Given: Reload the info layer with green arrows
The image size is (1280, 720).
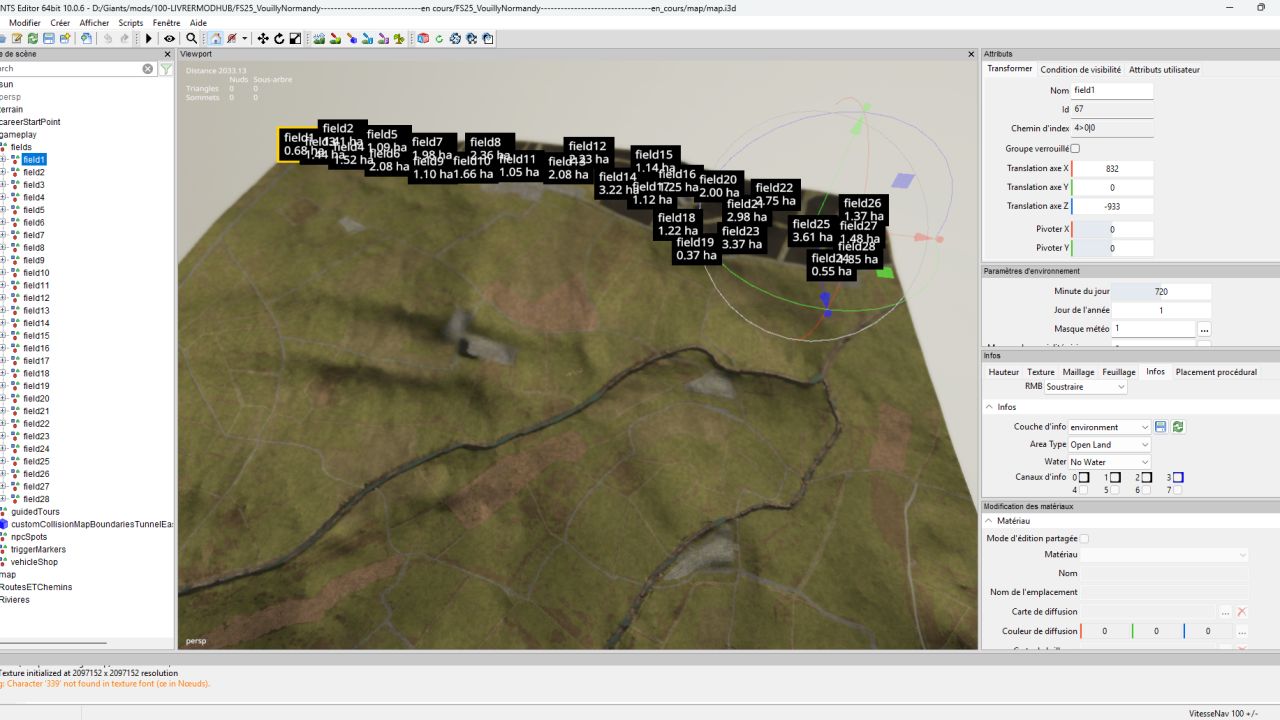Looking at the screenshot, I should pyautogui.click(x=1178, y=427).
